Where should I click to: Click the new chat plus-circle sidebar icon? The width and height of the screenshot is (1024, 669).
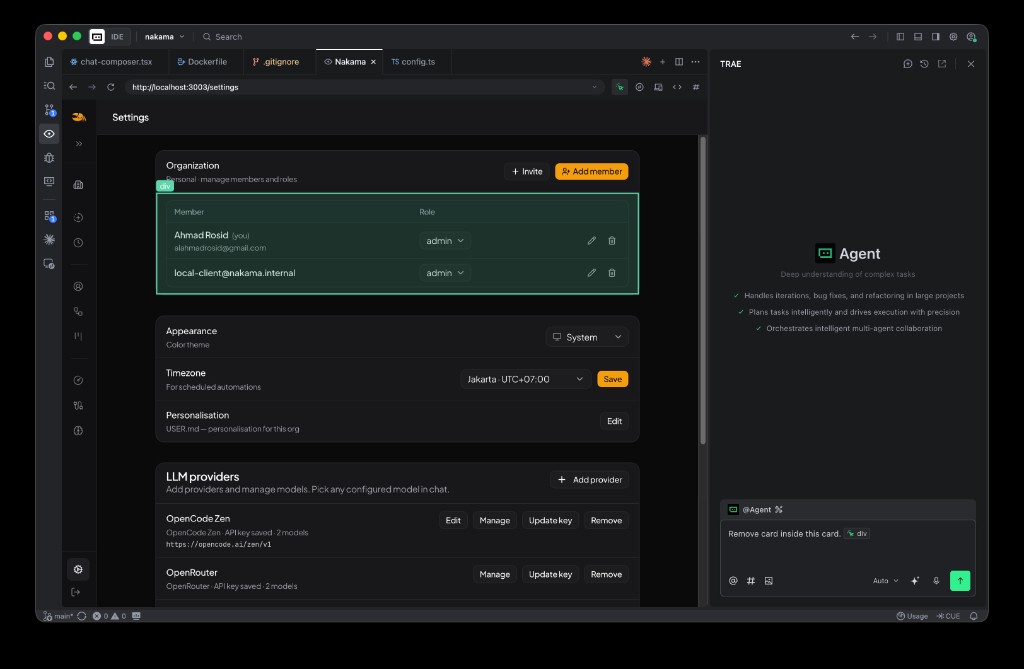click(78, 217)
